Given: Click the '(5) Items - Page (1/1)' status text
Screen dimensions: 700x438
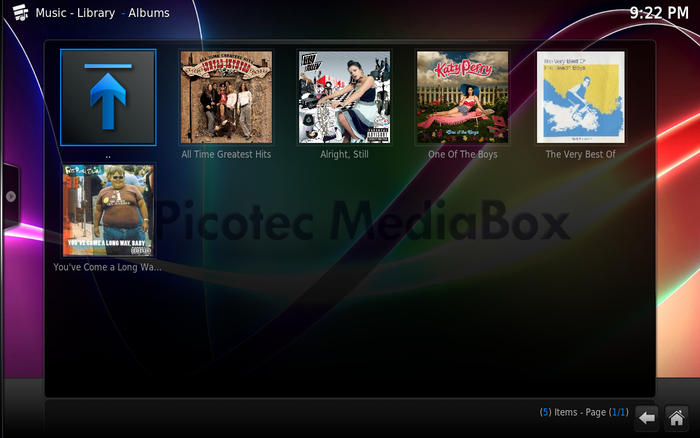Looking at the screenshot, I should pos(584,412).
